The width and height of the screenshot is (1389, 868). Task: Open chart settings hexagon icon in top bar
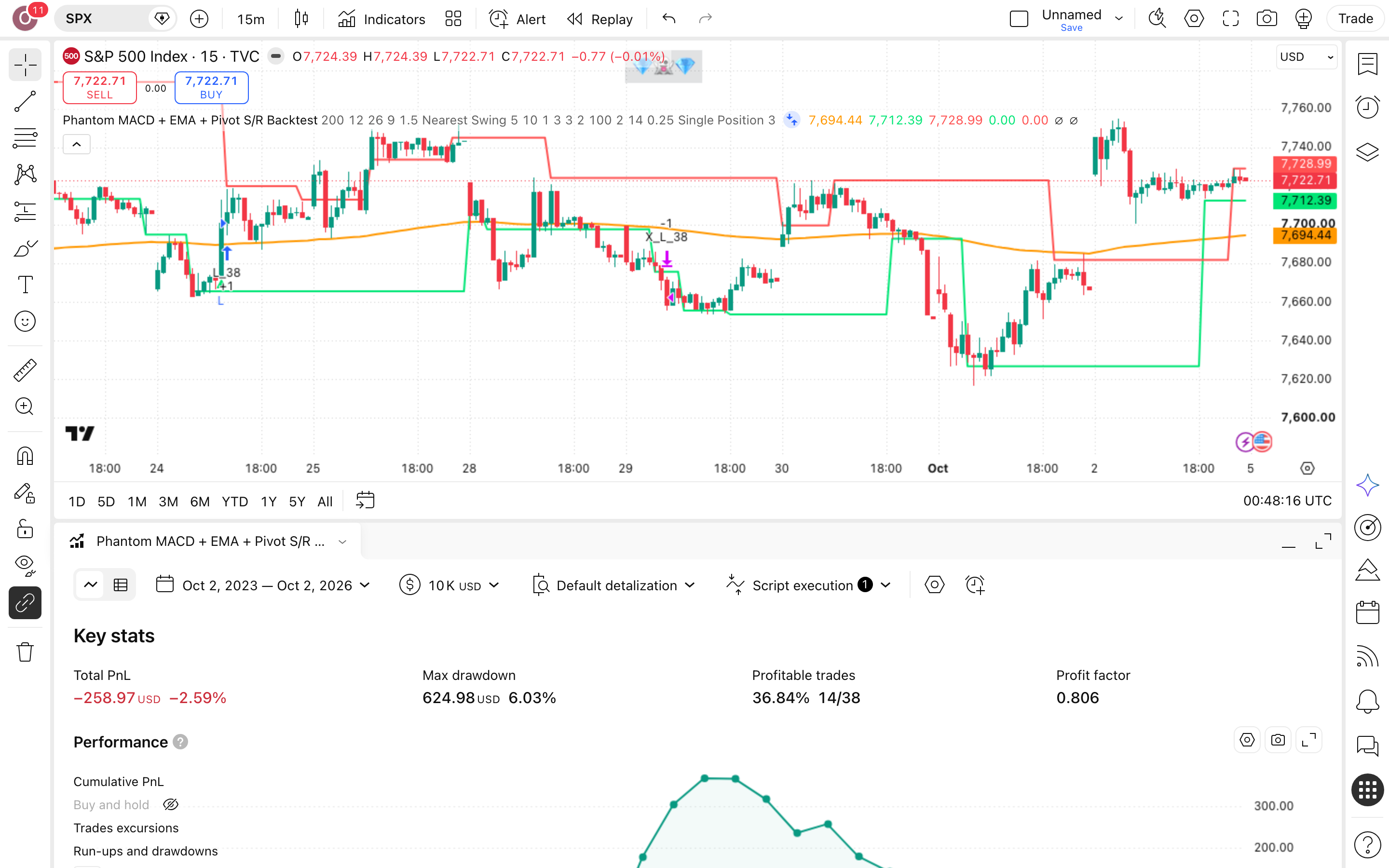1194,19
